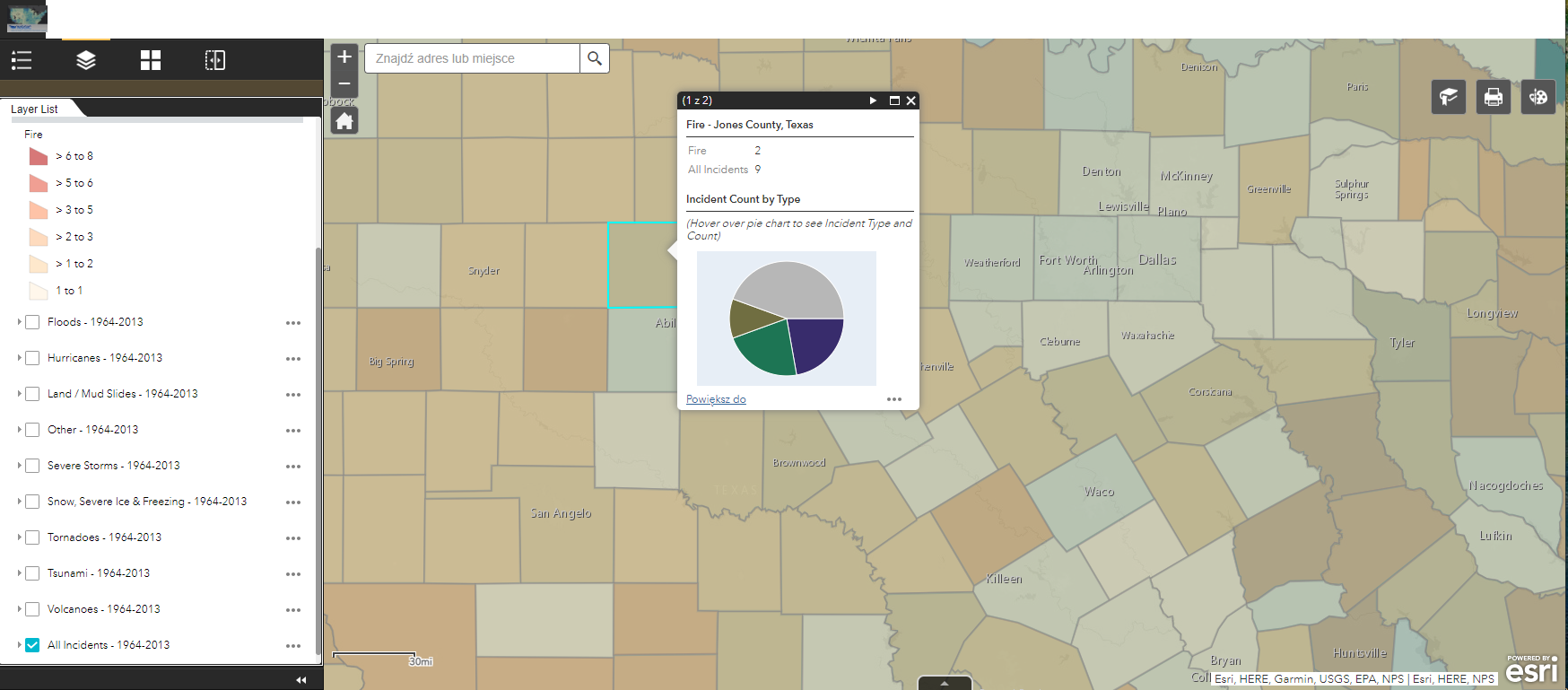Image resolution: width=1568 pixels, height=690 pixels.
Task: Open options menu for Other - 1964-2013
Action: coord(293,431)
